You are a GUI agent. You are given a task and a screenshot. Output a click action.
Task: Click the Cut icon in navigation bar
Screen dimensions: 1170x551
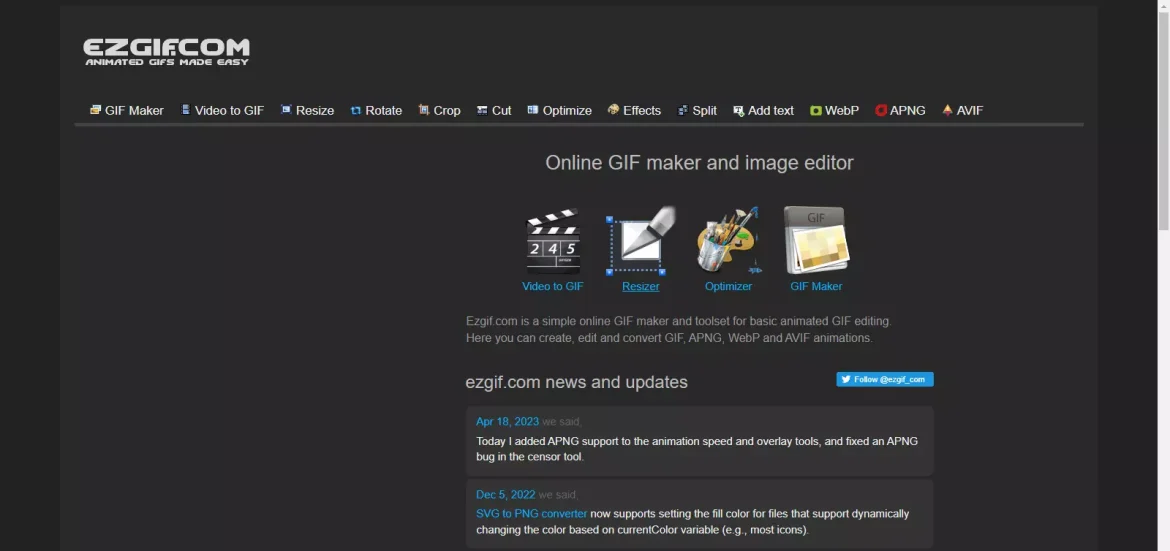point(482,110)
